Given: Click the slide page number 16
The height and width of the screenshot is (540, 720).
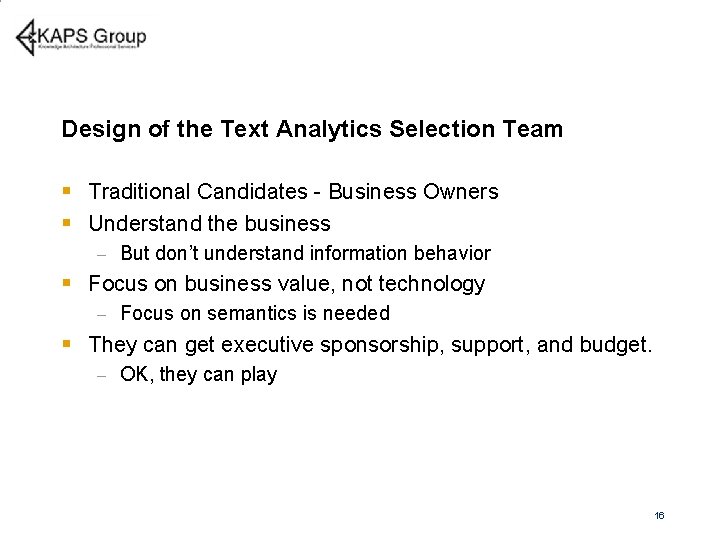Looking at the screenshot, I should 659,515.
